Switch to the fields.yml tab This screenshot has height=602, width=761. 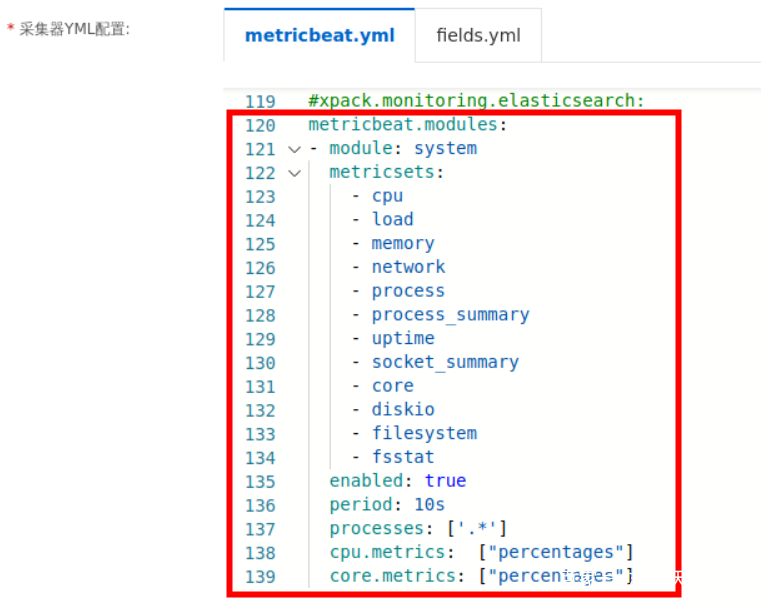tap(478, 35)
